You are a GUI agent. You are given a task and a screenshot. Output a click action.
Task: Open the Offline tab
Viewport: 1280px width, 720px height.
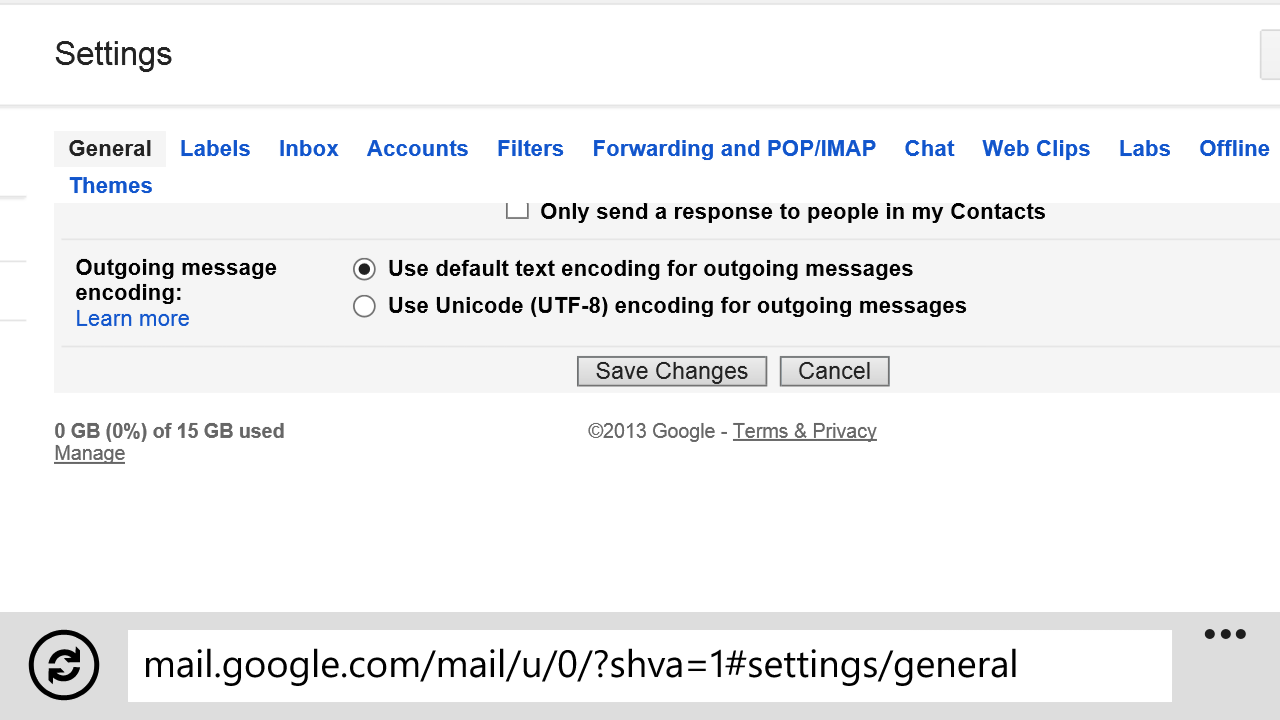[1234, 149]
